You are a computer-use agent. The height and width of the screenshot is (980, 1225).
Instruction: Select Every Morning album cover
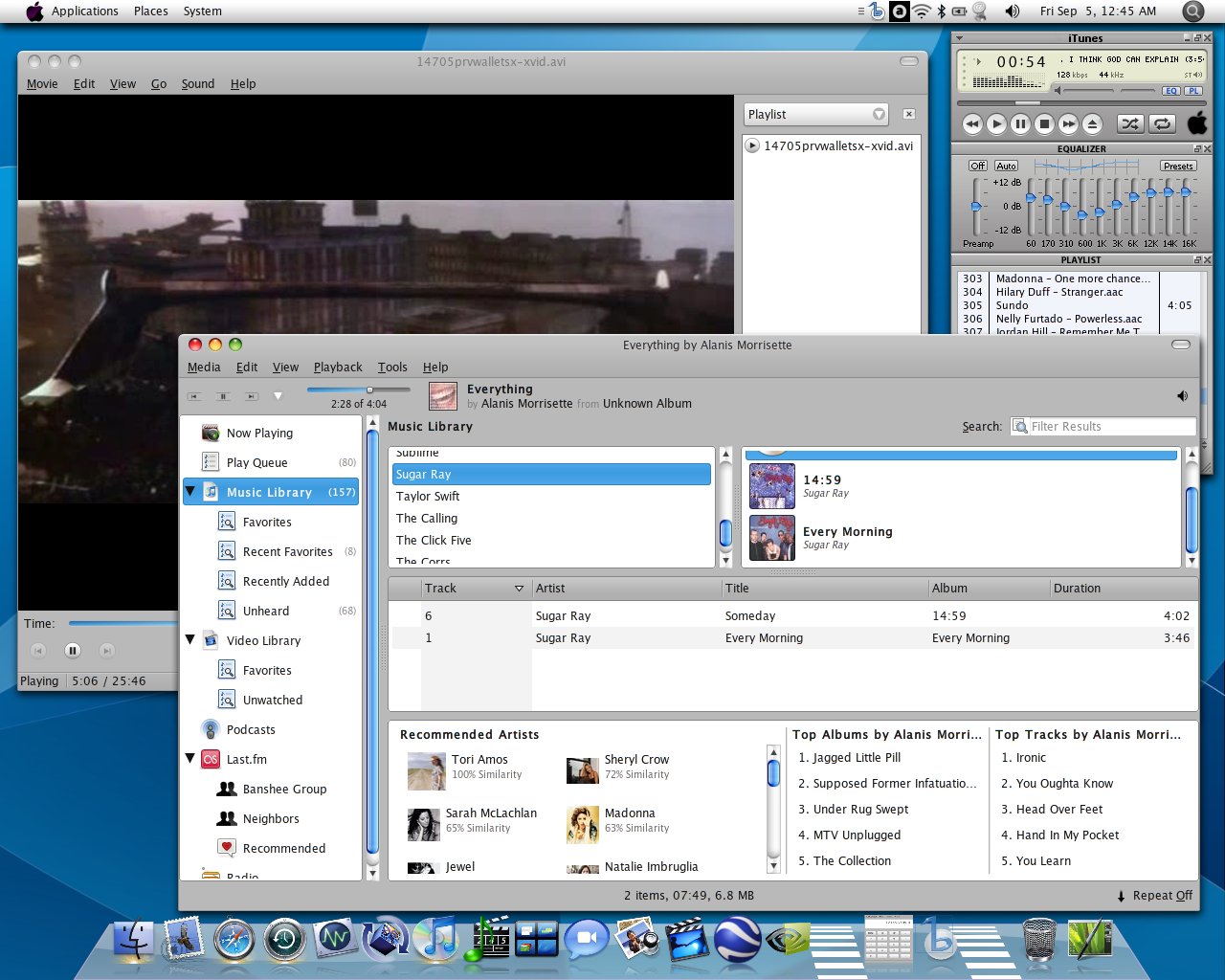pos(771,537)
